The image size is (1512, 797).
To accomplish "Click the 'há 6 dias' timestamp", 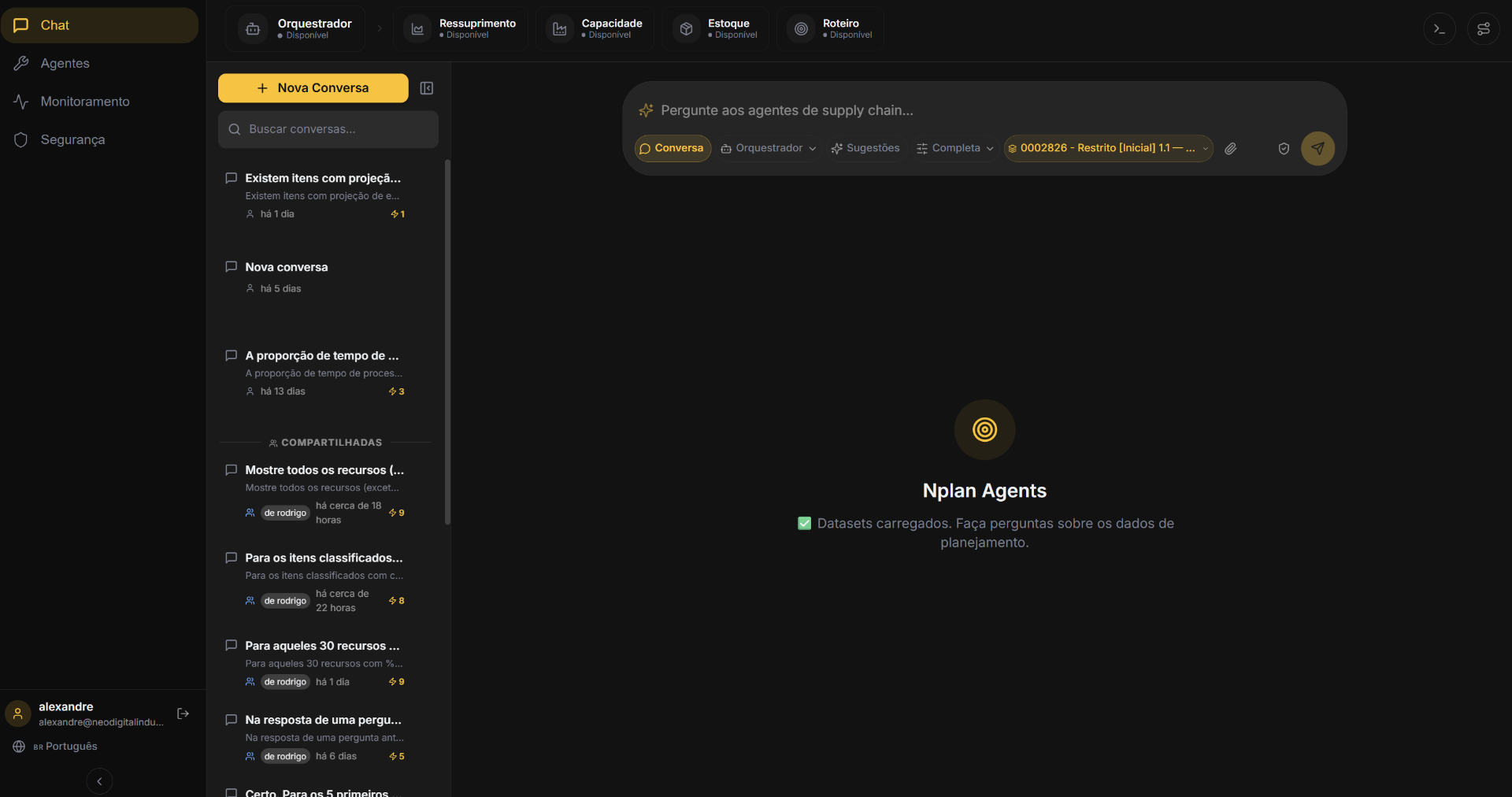I will 336,756.
